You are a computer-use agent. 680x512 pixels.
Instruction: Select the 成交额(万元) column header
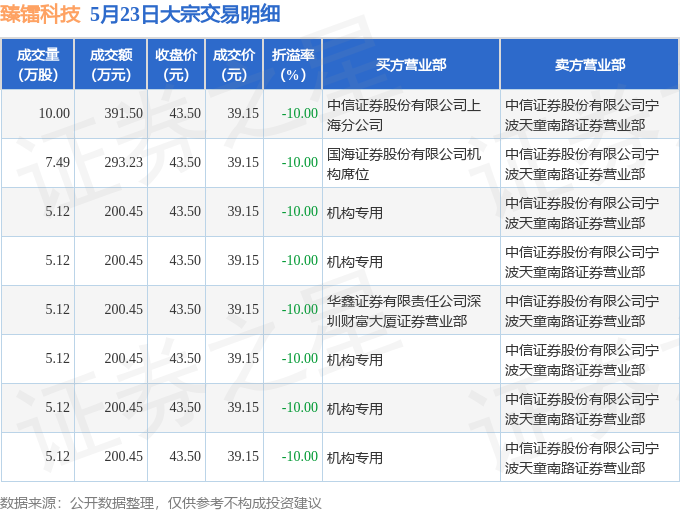pyautogui.click(x=111, y=65)
